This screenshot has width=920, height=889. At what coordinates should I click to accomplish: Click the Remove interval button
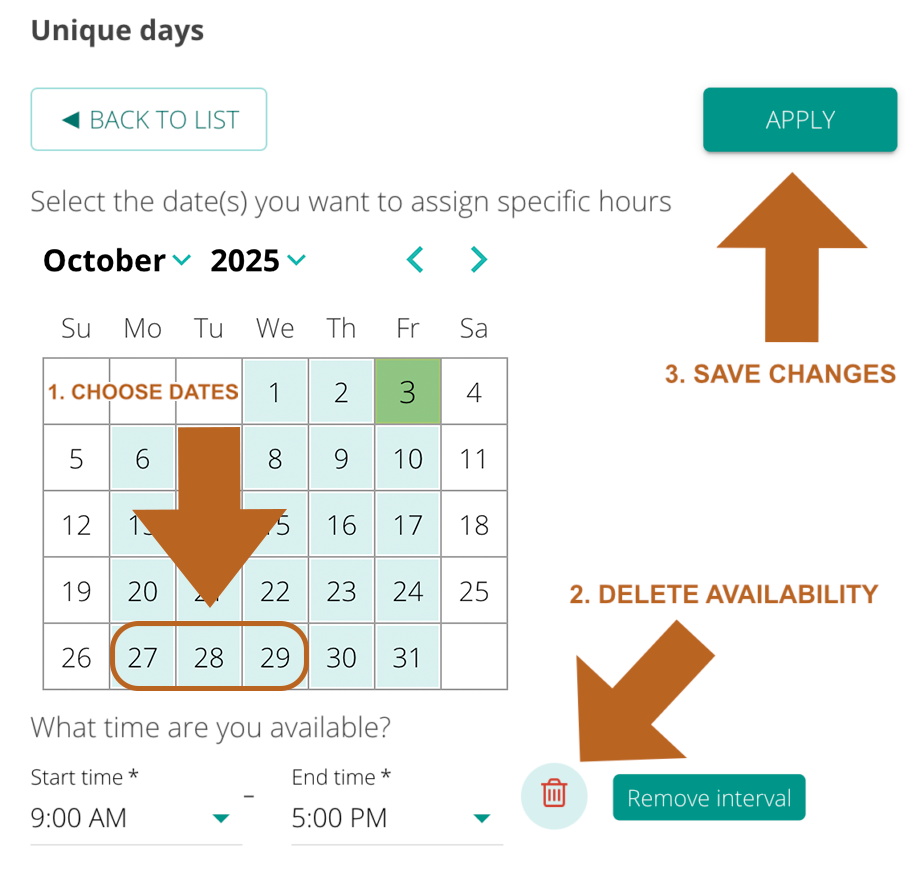[708, 798]
